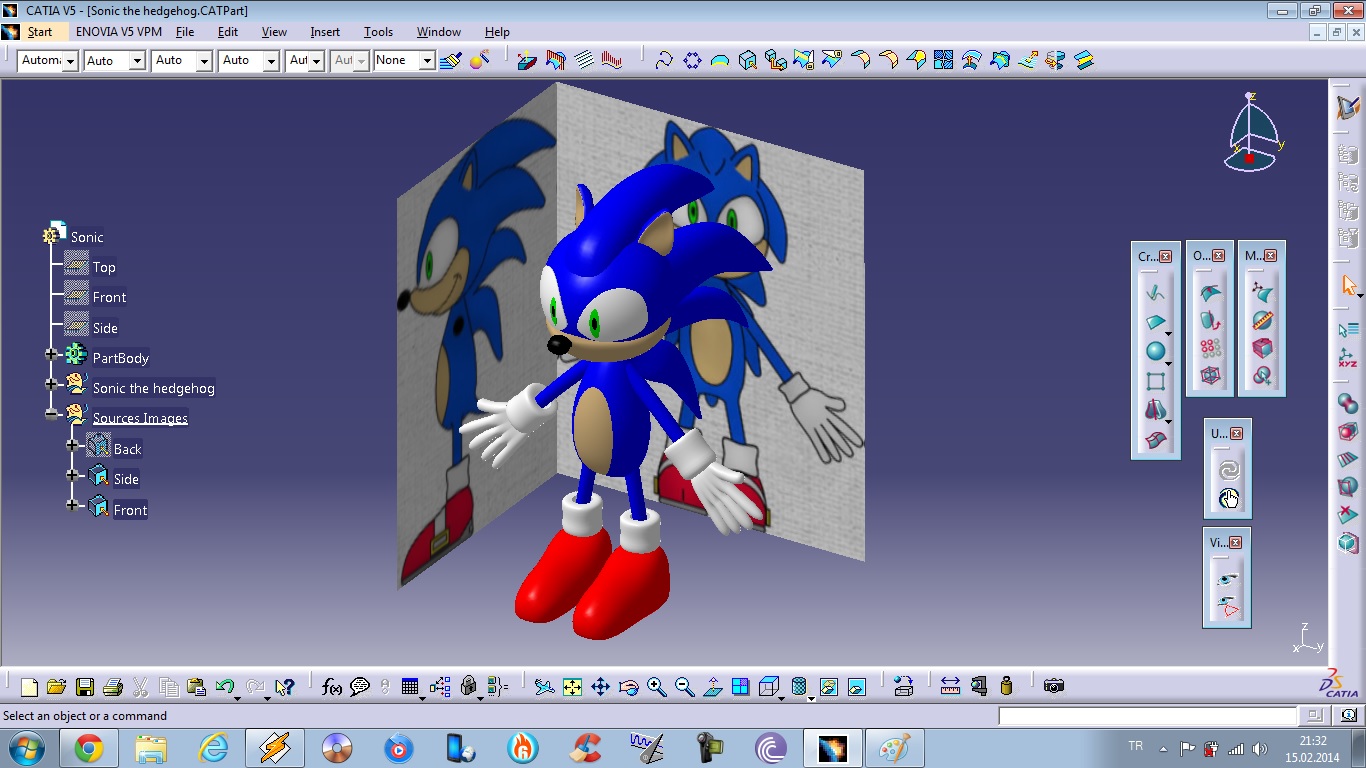The image size is (1366, 768).
Task: Close the M... floating toolbar
Action: pos(1270,256)
